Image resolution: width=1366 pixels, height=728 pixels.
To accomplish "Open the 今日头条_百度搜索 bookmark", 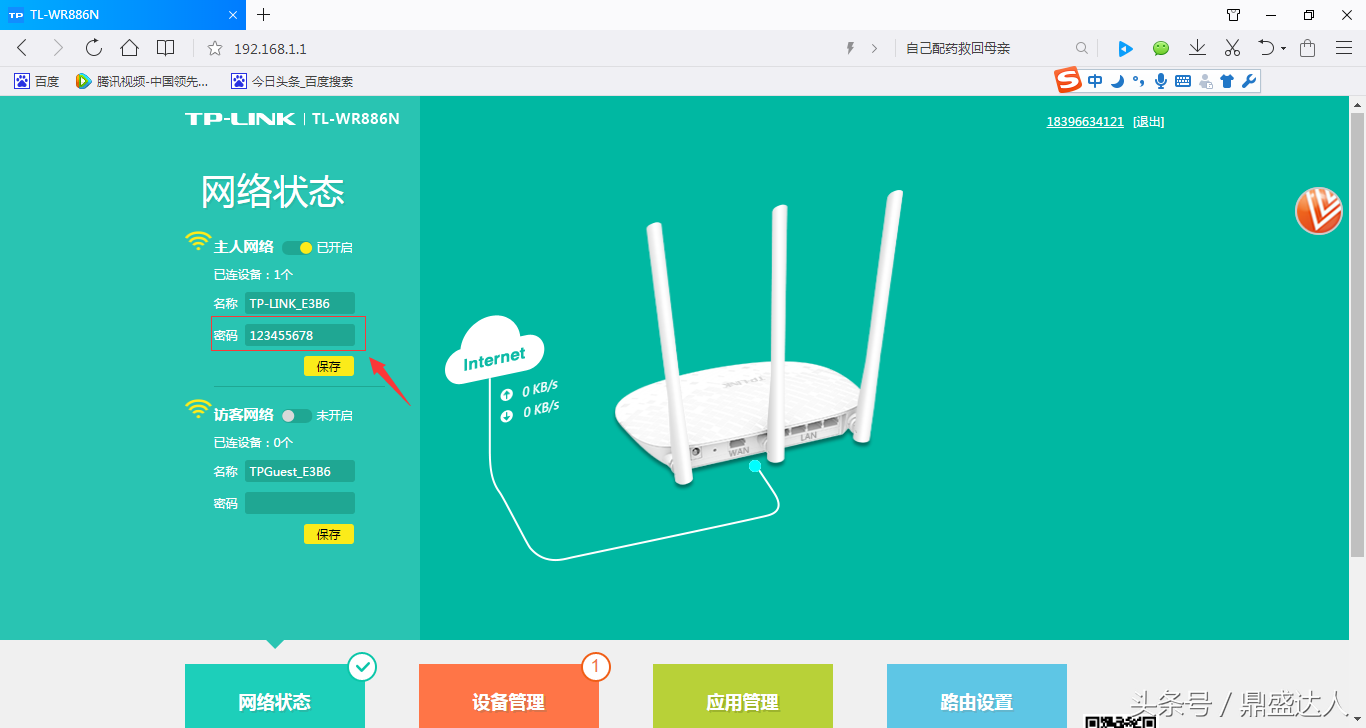I will (292, 81).
